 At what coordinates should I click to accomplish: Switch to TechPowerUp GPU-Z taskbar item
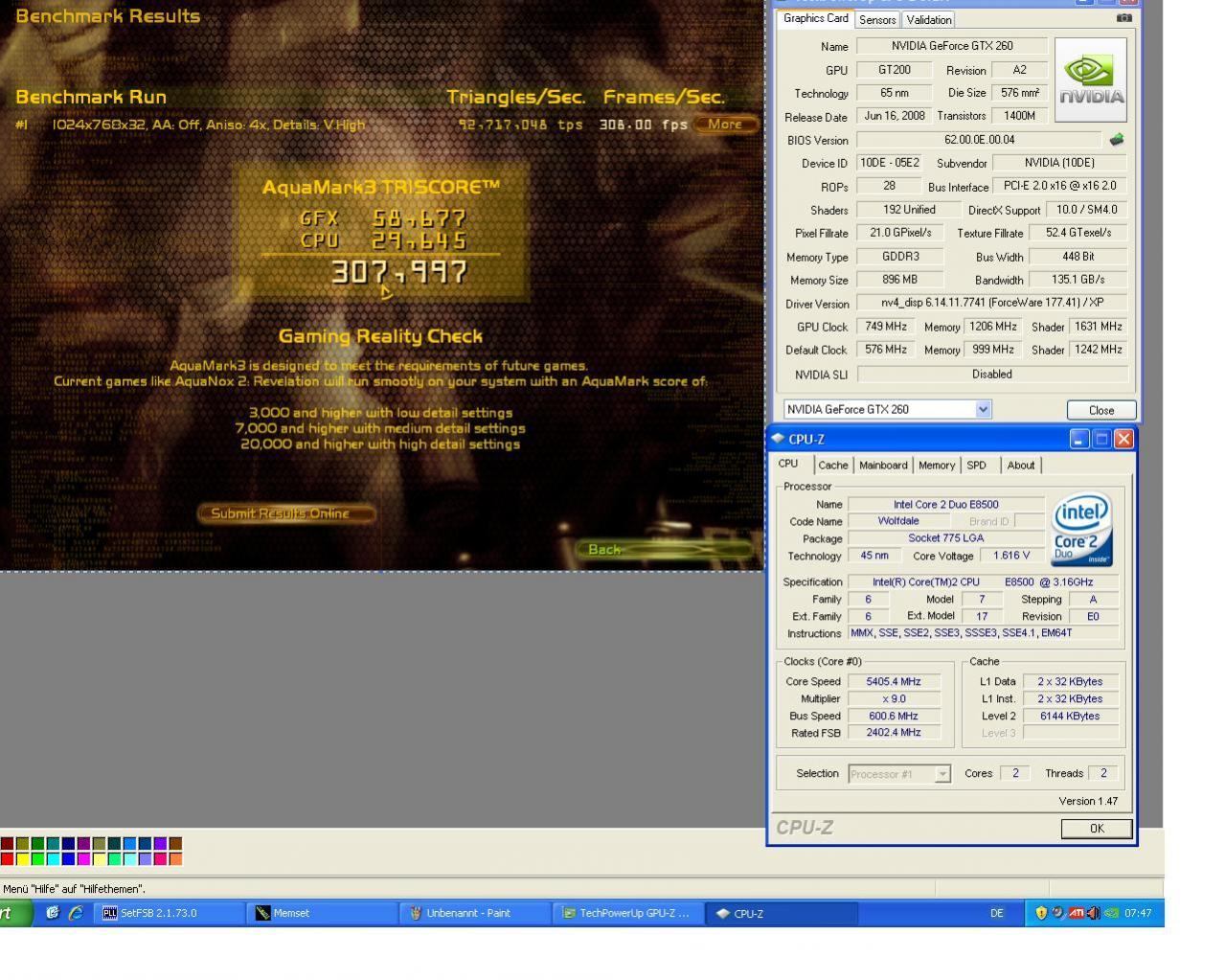[x=629, y=913]
